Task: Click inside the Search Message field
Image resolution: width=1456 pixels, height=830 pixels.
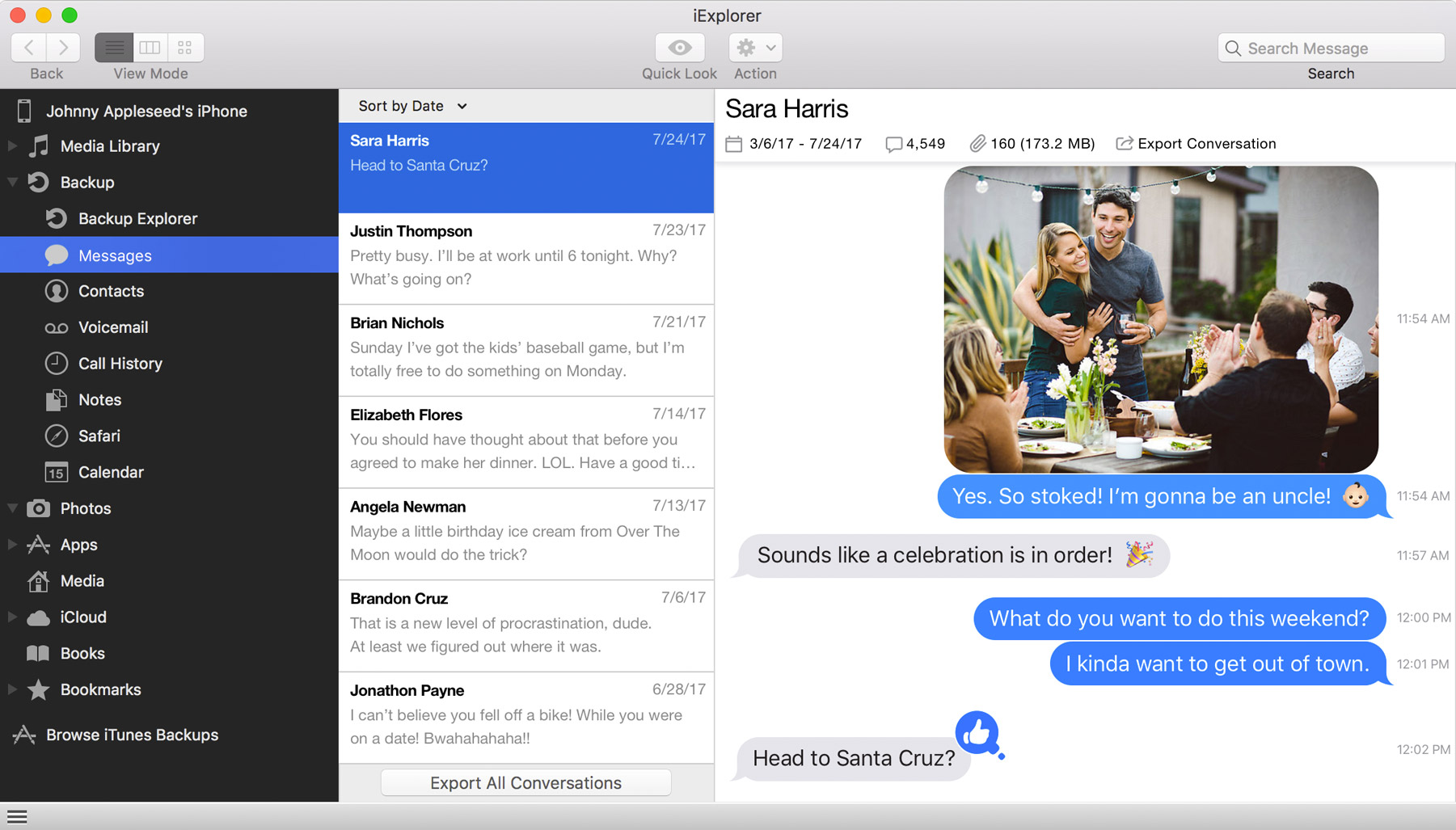Action: point(1330,48)
